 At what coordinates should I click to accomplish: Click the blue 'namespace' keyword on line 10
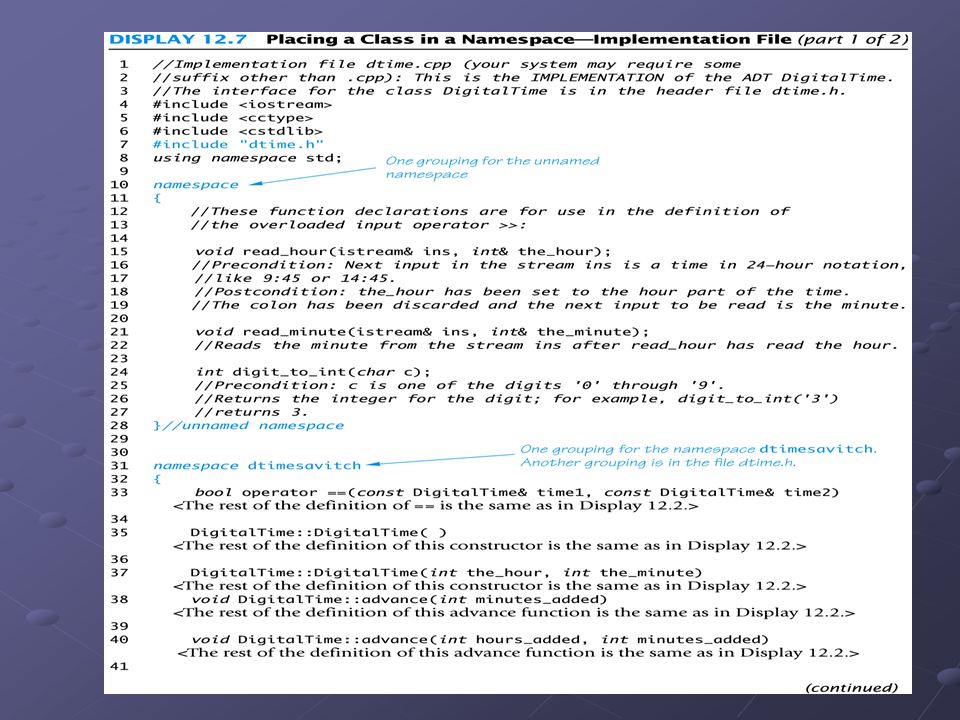point(195,185)
